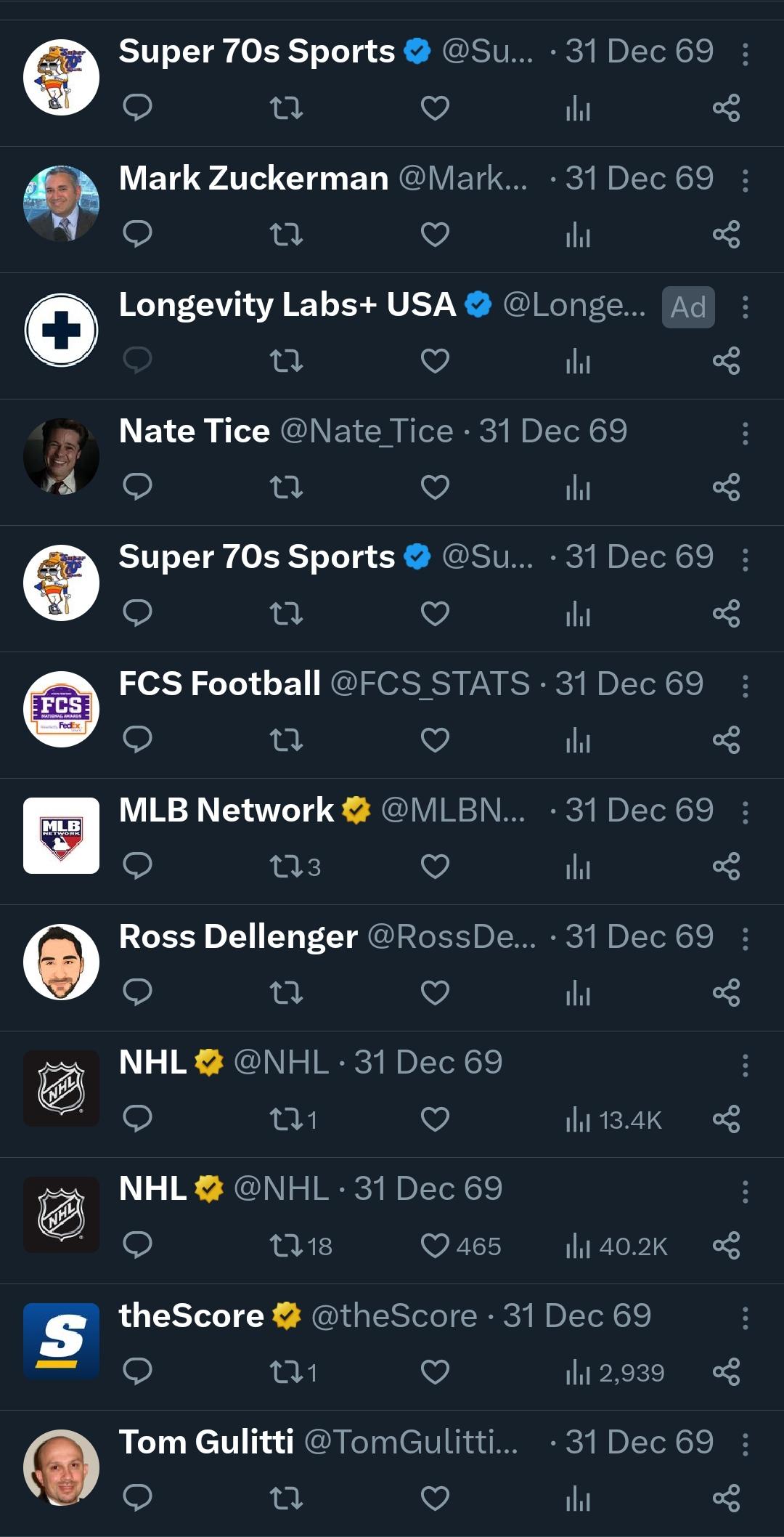The height and width of the screenshot is (1537, 784).
Task: Like the Mark Zuckerman tweet
Action: click(x=435, y=235)
